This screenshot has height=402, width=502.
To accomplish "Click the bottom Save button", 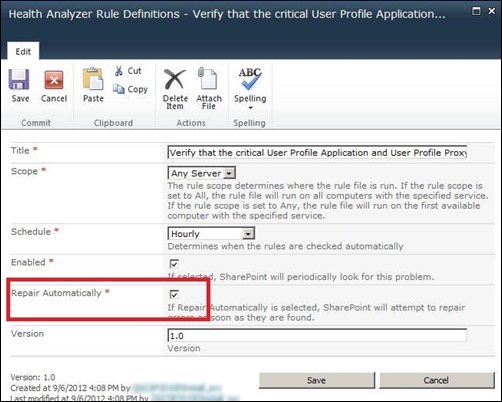I will 317,380.
